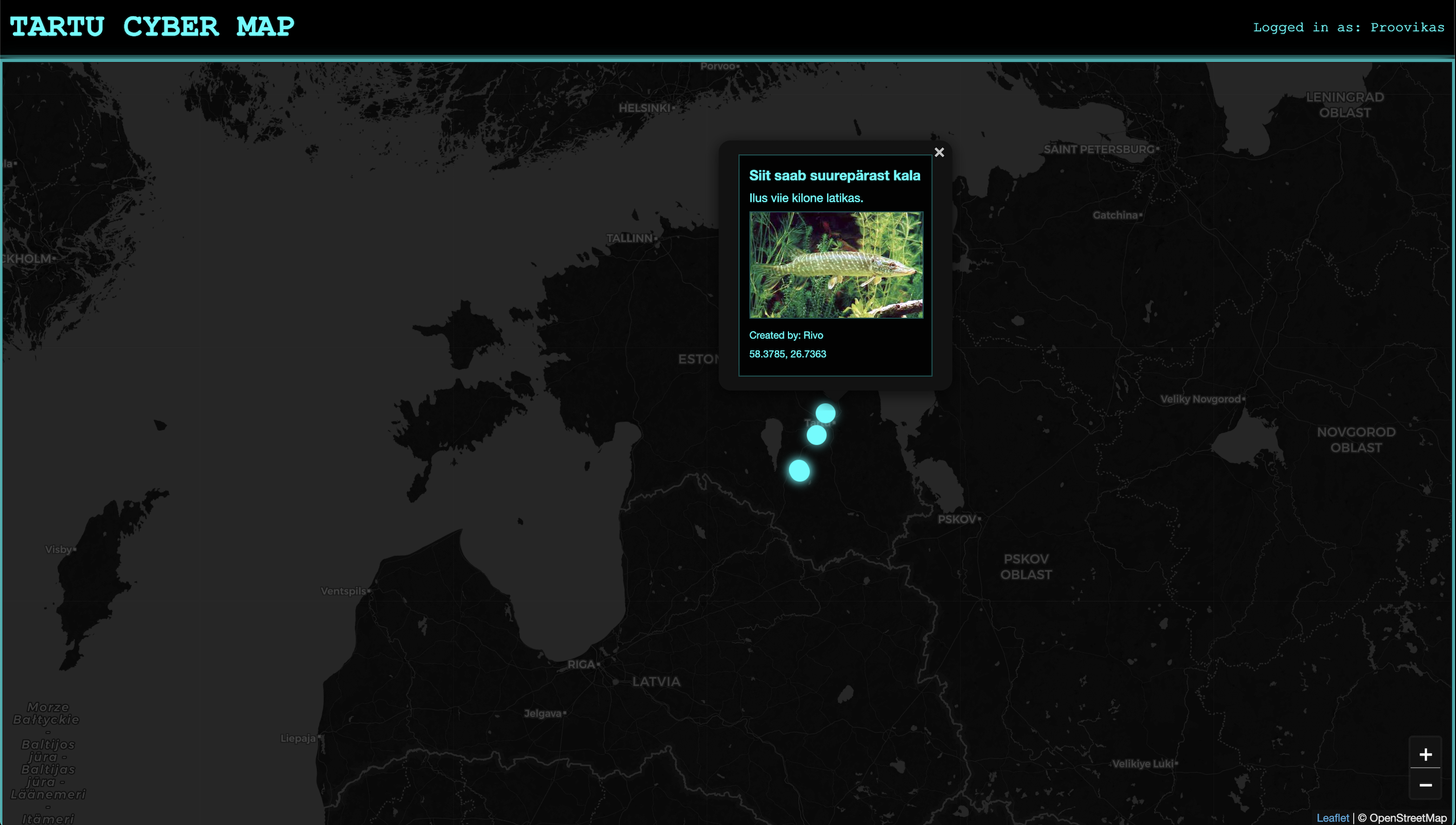This screenshot has width=1456, height=825.
Task: Select the southernmost cyan map marker
Action: (799, 470)
